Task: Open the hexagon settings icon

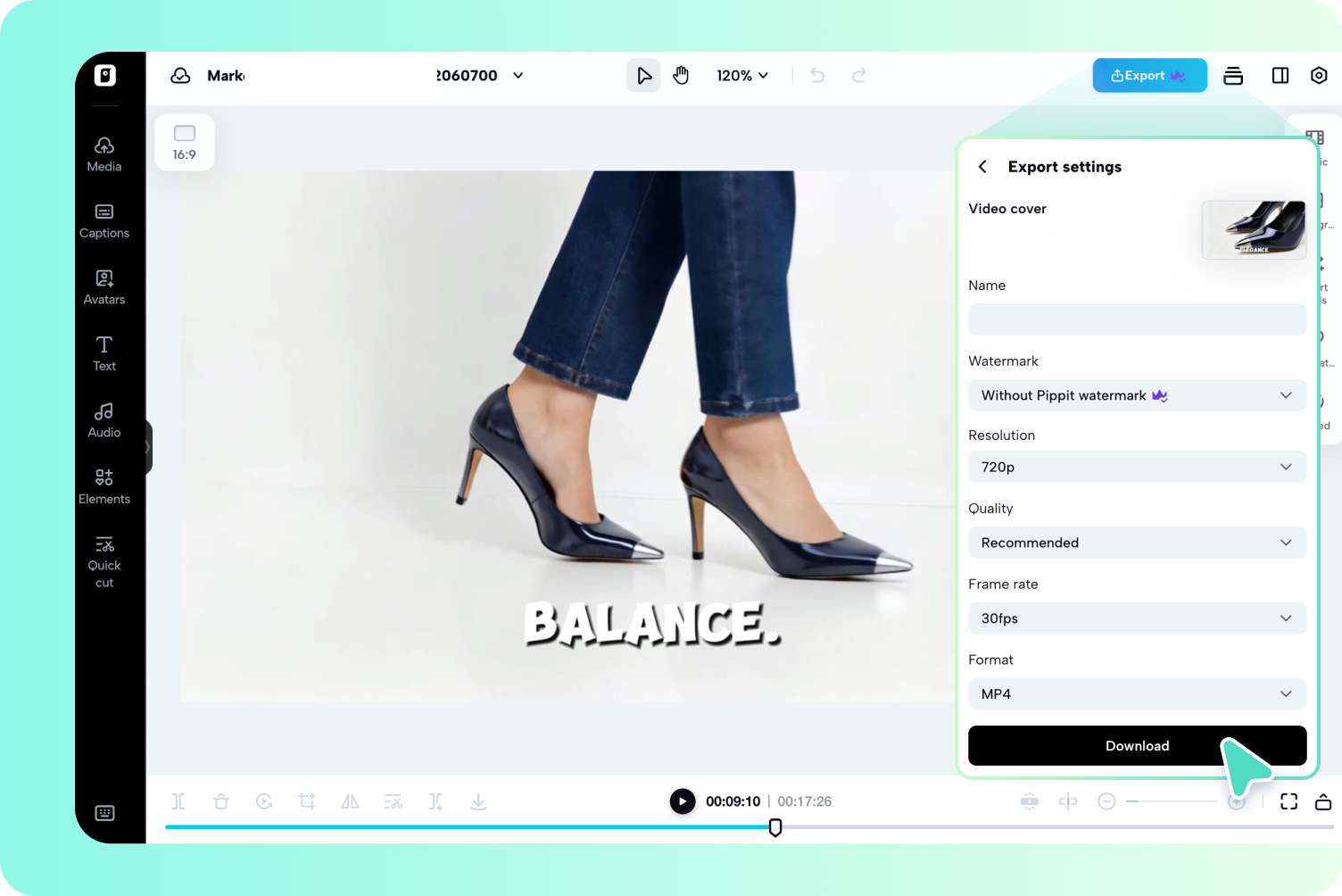Action: point(1319,76)
